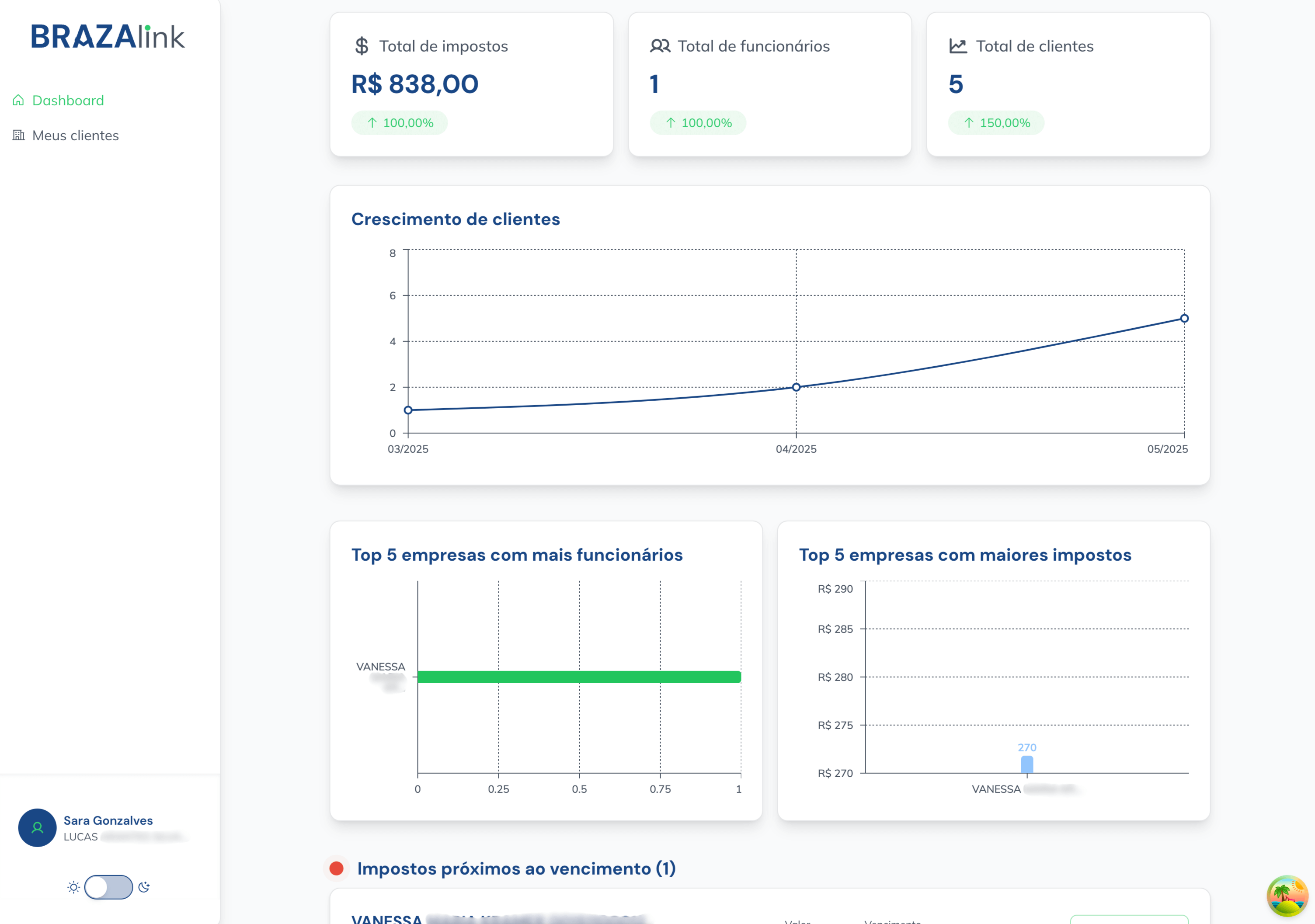
Task: Click the moon icon beside theme switch
Action: coord(144,887)
